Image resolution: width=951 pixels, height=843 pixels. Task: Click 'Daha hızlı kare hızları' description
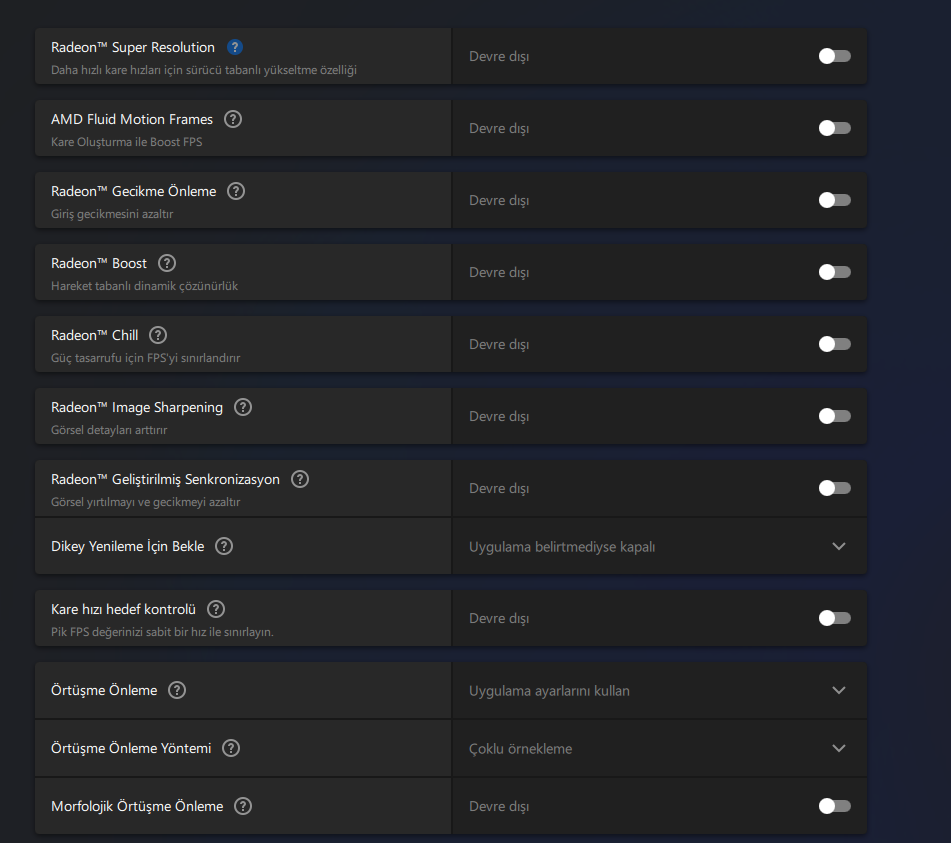pyautogui.click(x=204, y=70)
